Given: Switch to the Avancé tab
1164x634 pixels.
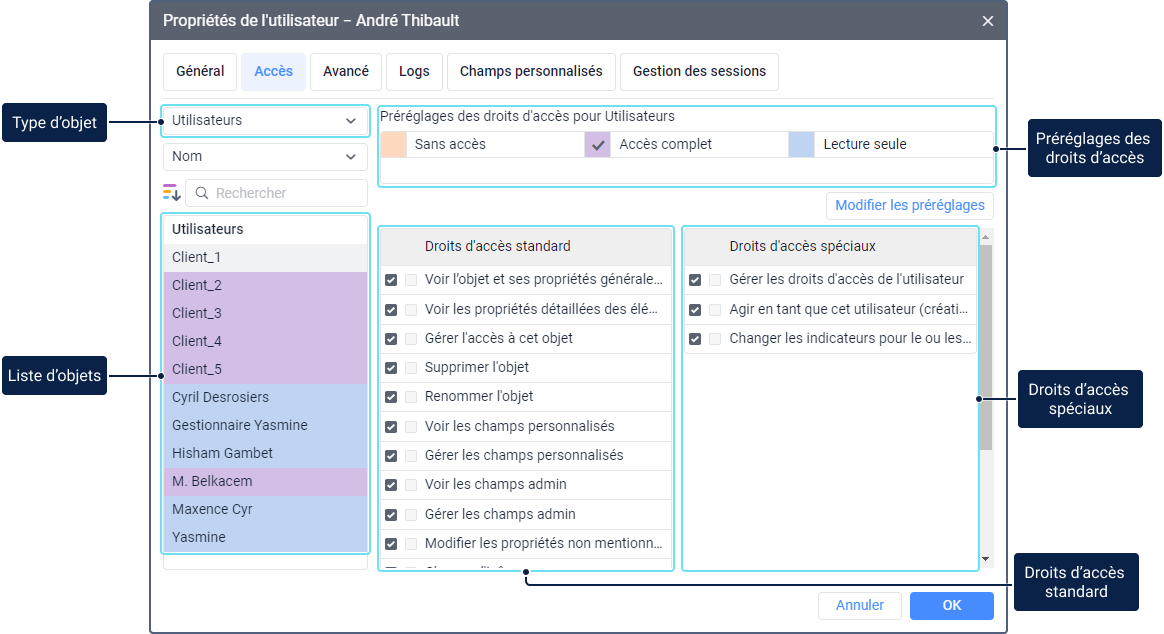Looking at the screenshot, I should coord(346,72).
